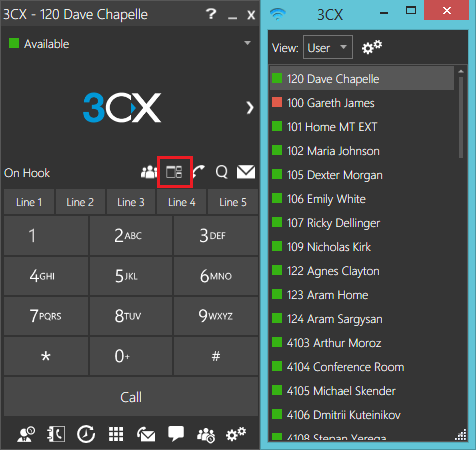This screenshot has height=450, width=476.
Task: Click the window layout icon next to conference
Action: click(174, 172)
